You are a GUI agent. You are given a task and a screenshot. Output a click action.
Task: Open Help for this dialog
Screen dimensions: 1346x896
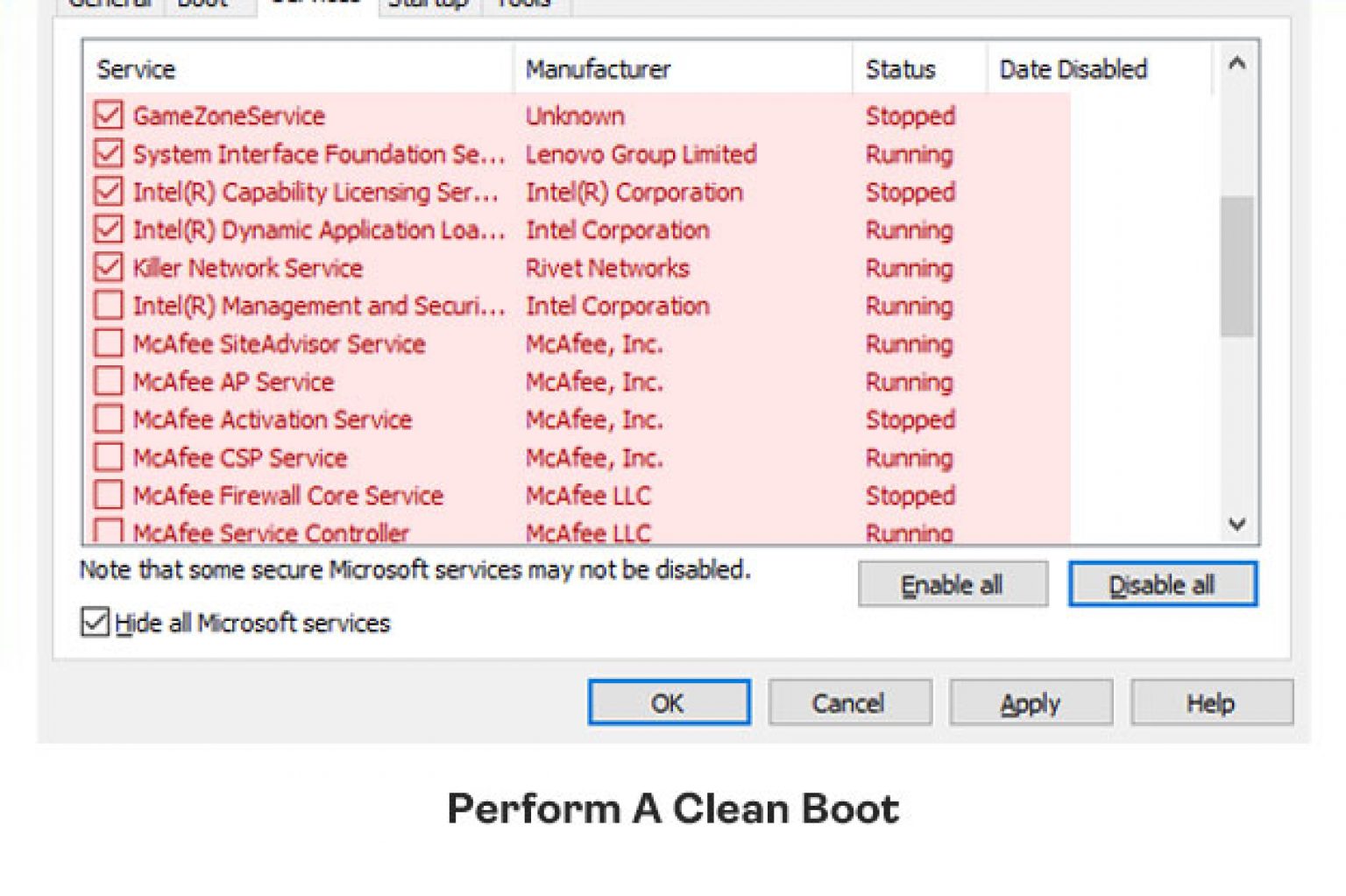click(x=1211, y=702)
